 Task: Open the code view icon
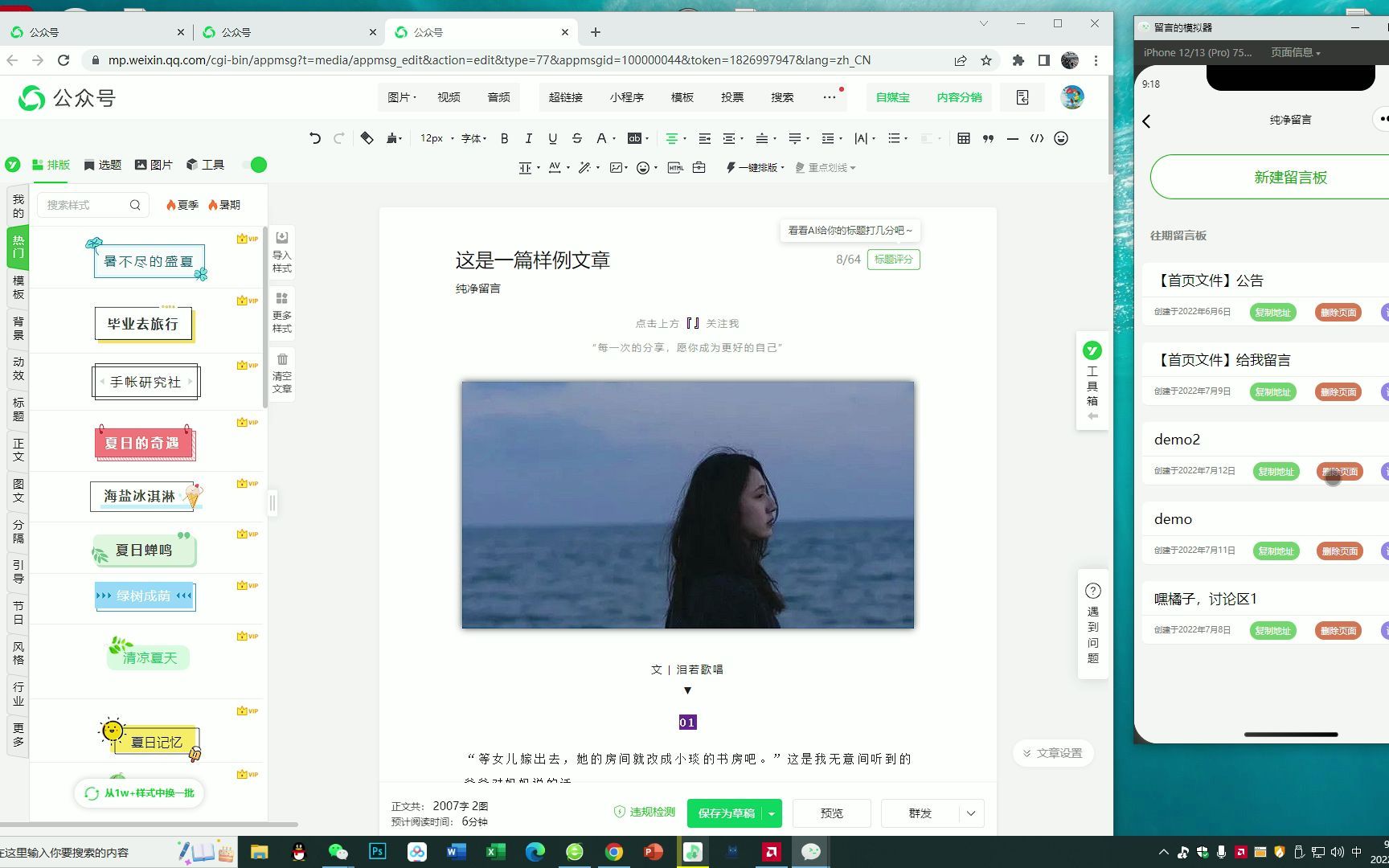pos(1037,138)
